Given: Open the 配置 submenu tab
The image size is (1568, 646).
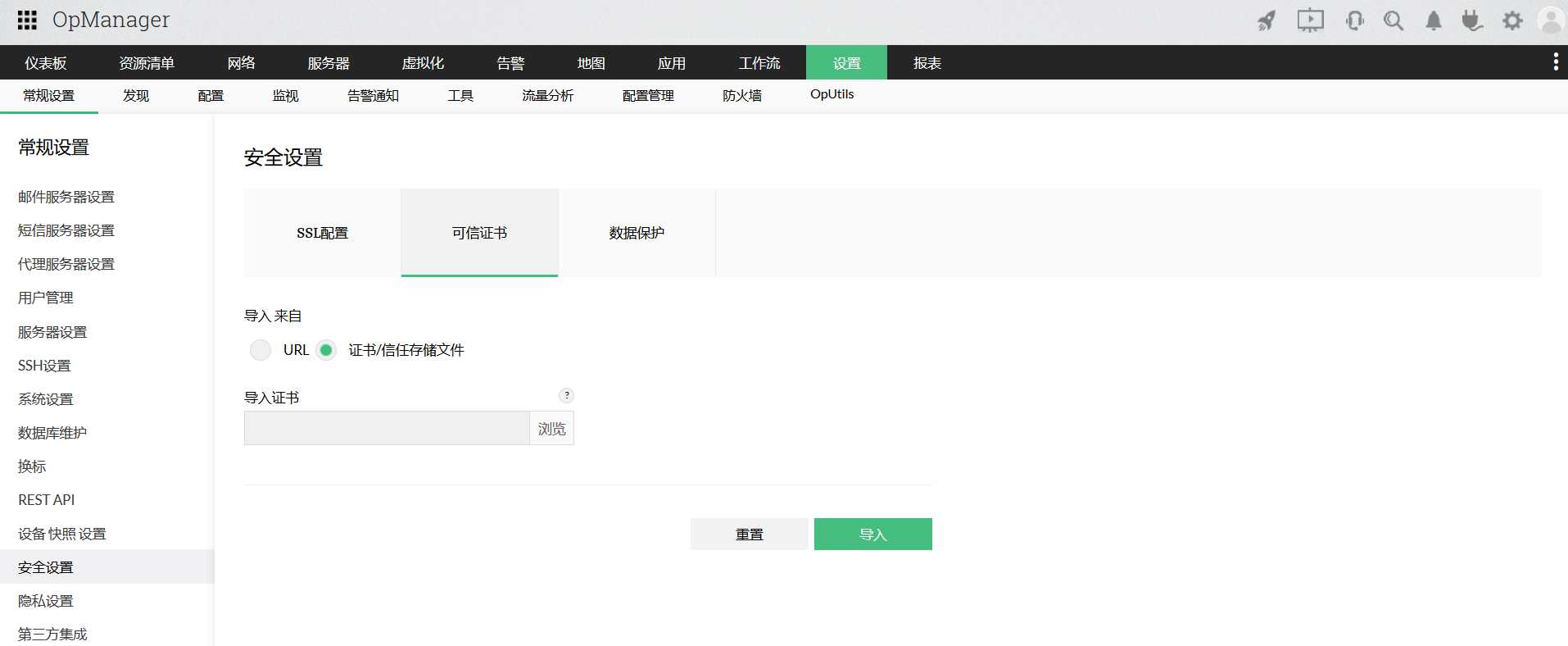Looking at the screenshot, I should point(211,96).
